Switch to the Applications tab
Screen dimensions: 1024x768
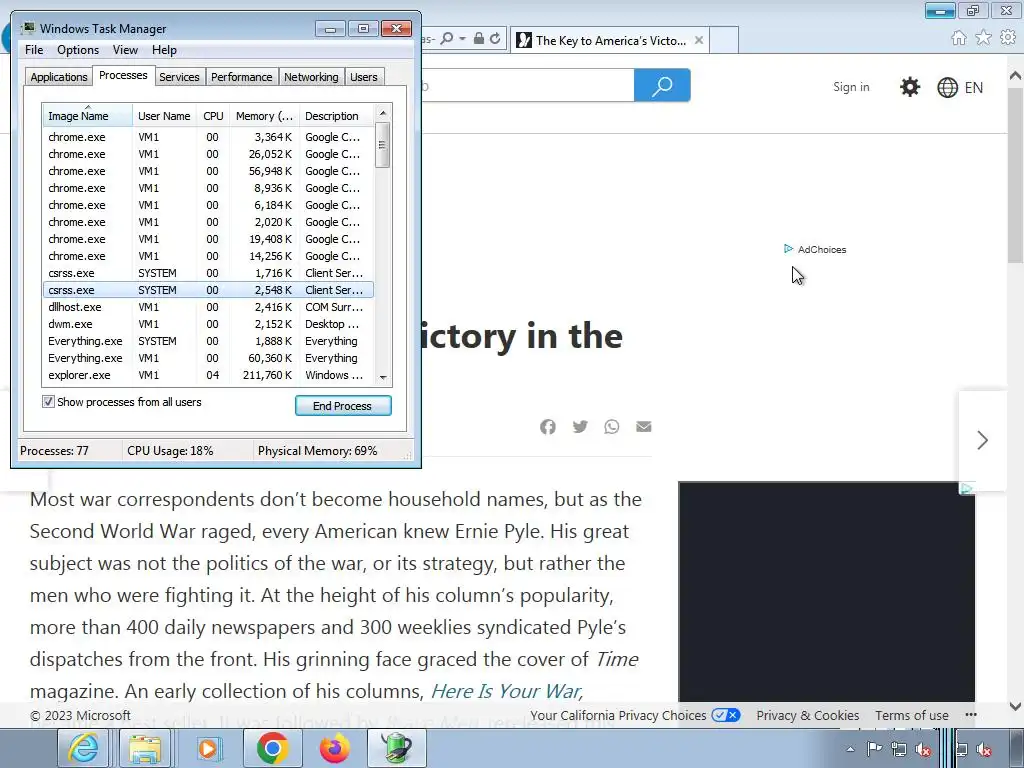pyautogui.click(x=59, y=77)
